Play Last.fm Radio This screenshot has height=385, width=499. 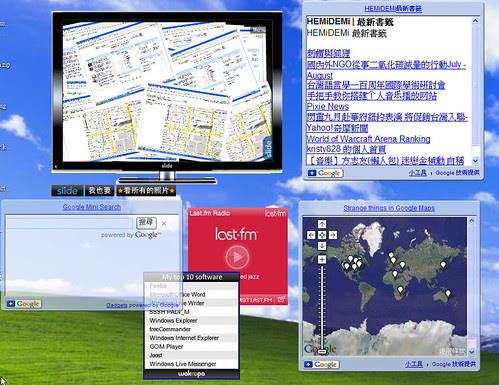[x=237, y=257]
